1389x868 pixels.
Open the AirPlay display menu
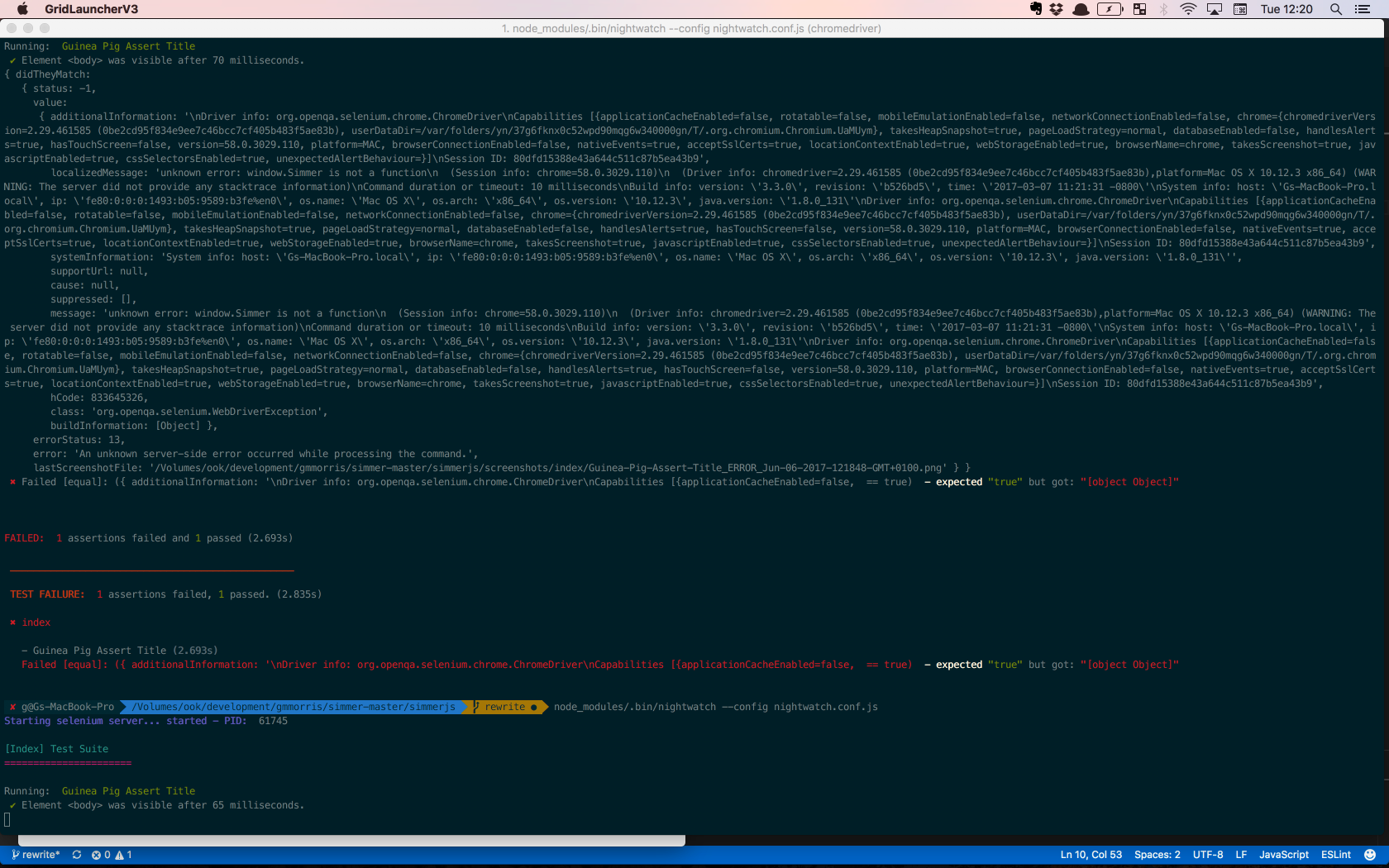(x=1215, y=9)
